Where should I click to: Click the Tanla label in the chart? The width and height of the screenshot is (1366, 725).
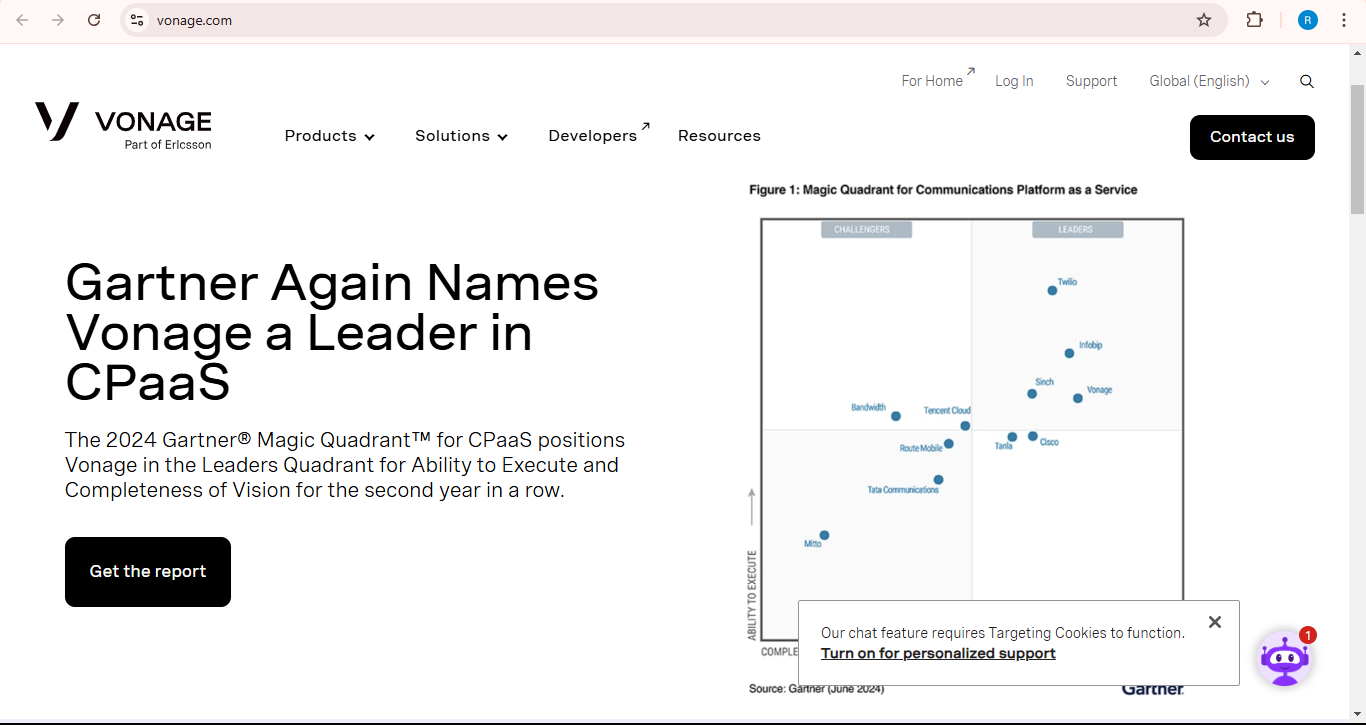(x=1003, y=446)
